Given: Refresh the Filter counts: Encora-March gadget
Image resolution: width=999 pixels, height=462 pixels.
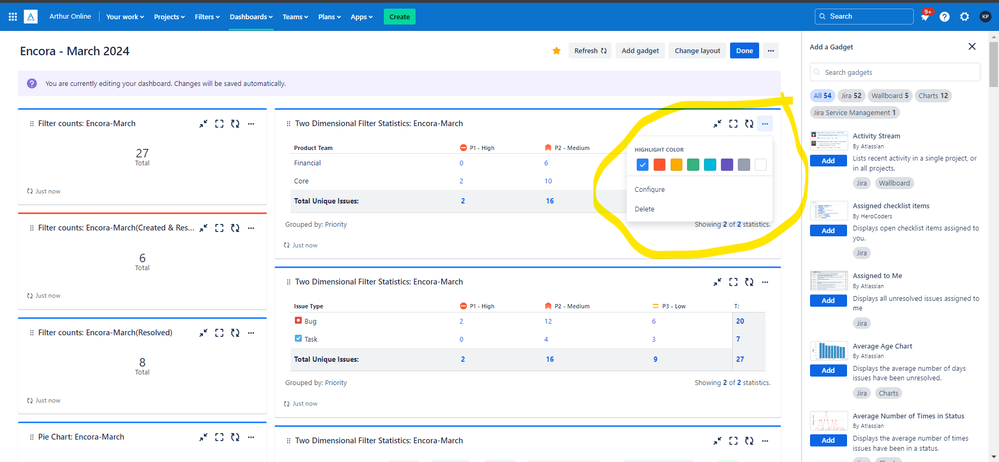Looking at the screenshot, I should coord(235,124).
